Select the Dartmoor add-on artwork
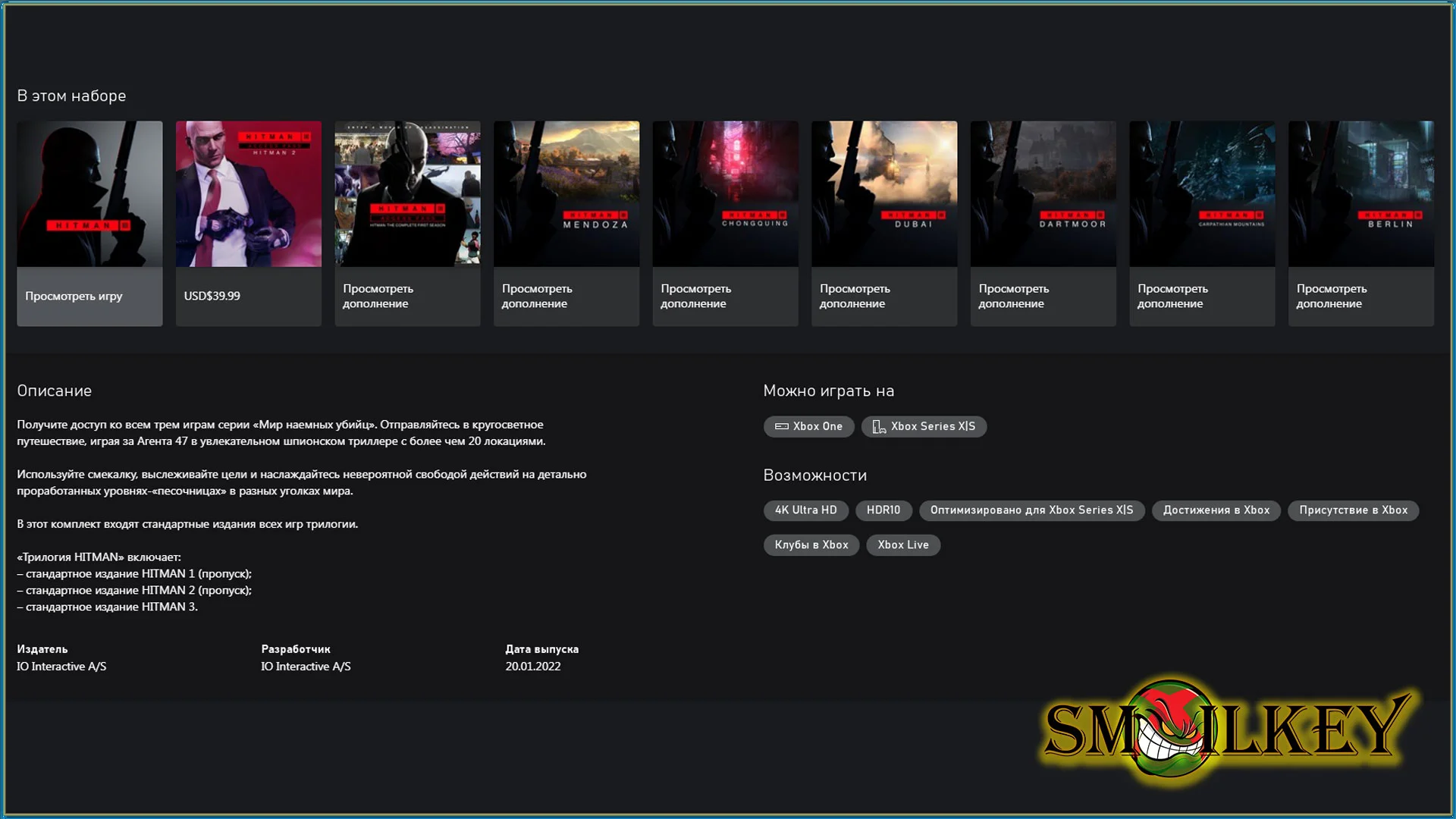This screenshot has width=1456, height=819. [x=1043, y=193]
